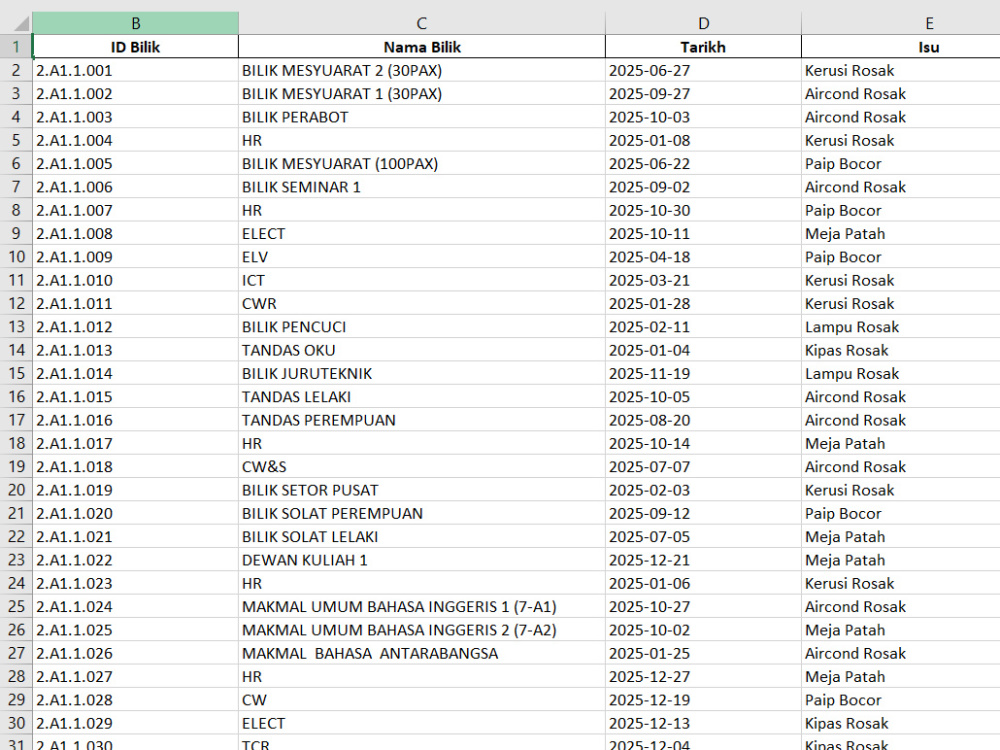
Task: Select cell 'BILIK MESYUARAT 2 (30PAX)'
Action: click(422, 70)
